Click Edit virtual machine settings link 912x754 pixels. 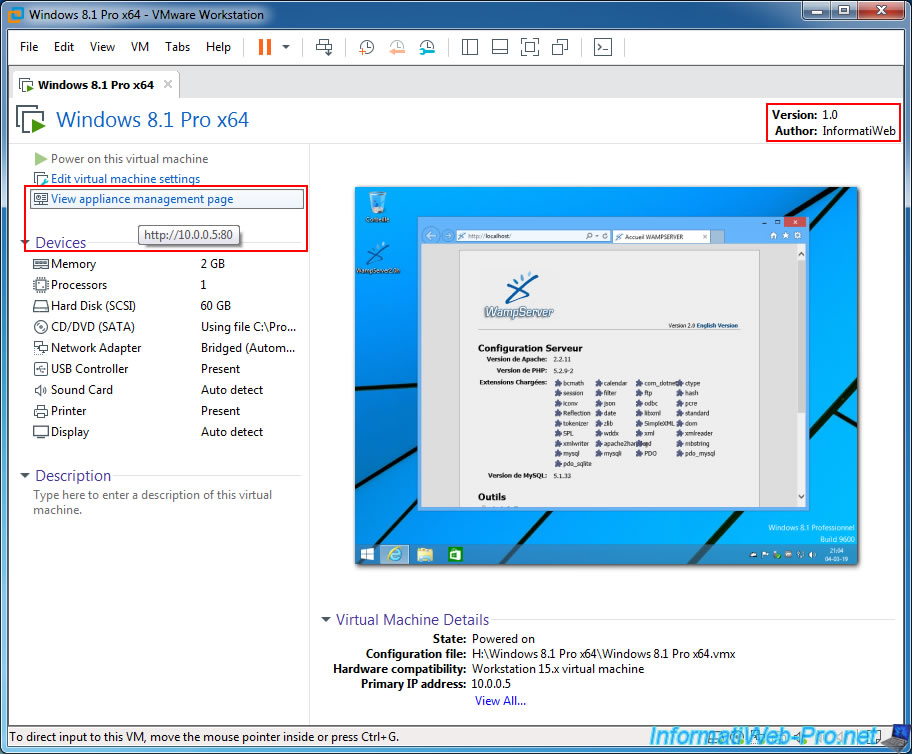[x=125, y=179]
